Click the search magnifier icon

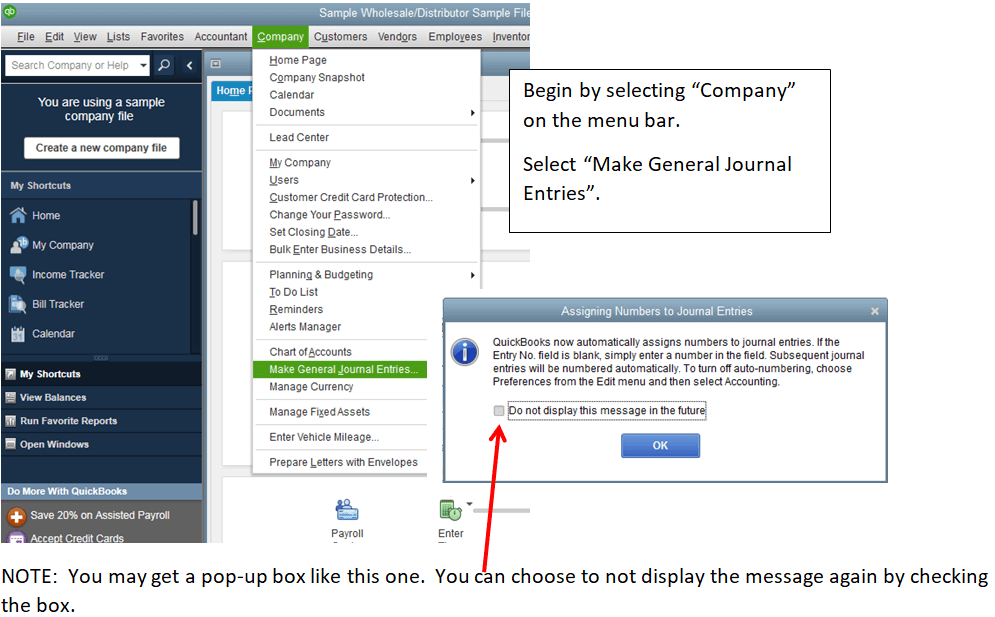pos(164,65)
